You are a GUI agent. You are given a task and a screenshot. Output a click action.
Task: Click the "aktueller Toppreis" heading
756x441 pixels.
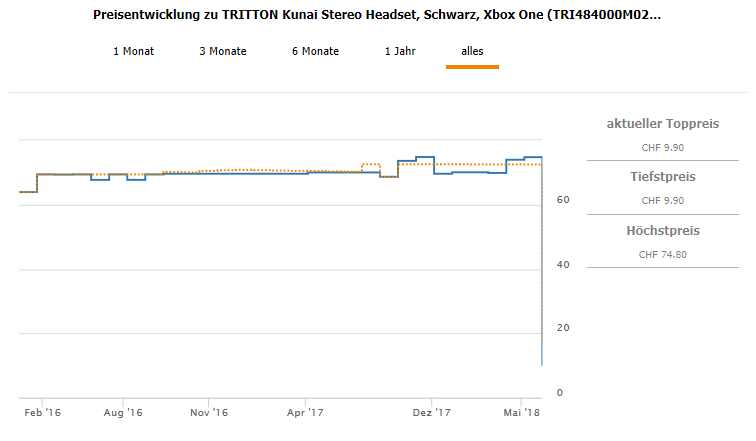pyautogui.click(x=662, y=124)
